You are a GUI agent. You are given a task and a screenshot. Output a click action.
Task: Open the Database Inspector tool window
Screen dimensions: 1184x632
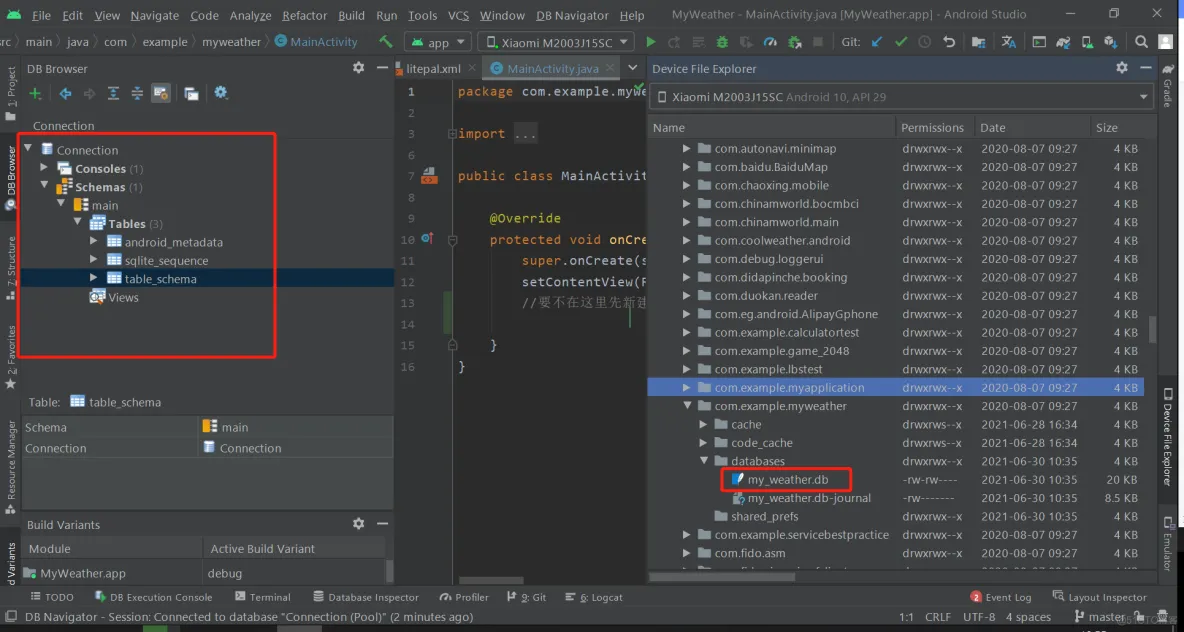tap(365, 597)
